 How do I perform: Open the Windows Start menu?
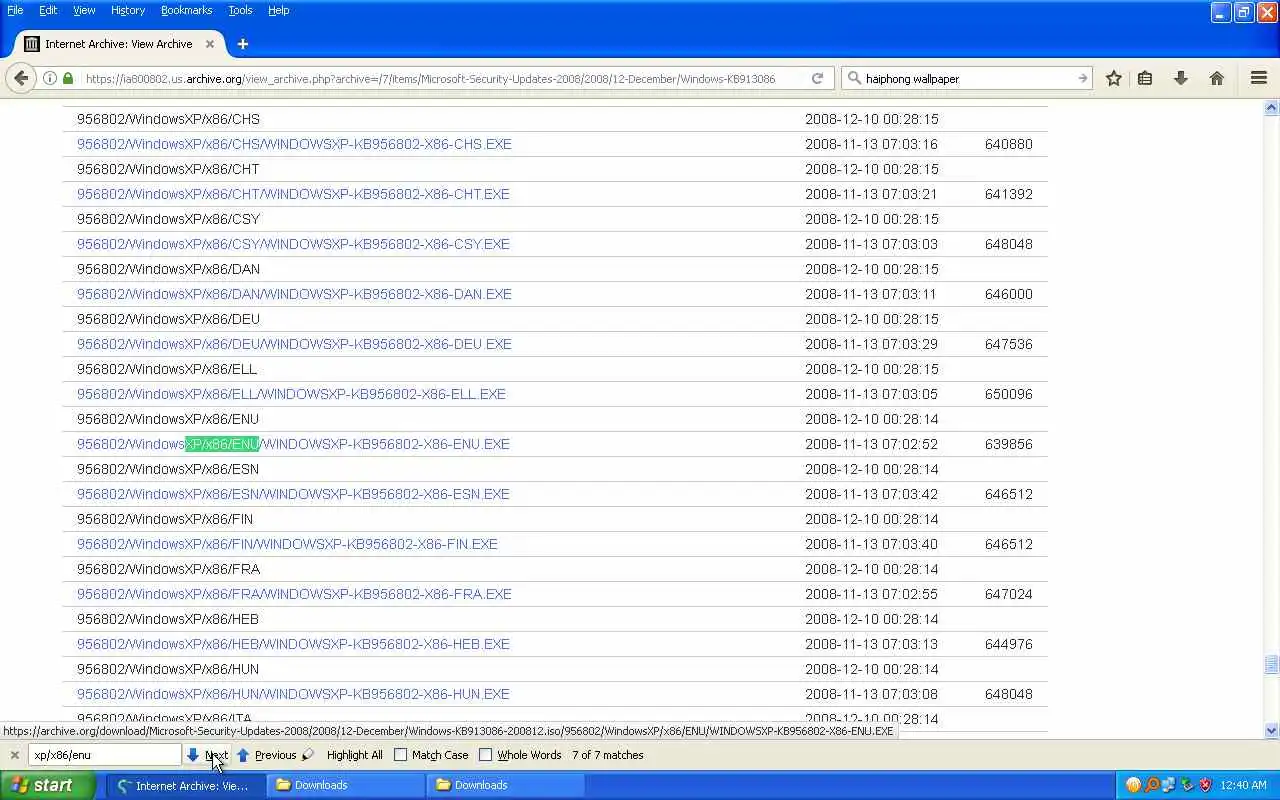pyautogui.click(x=48, y=785)
